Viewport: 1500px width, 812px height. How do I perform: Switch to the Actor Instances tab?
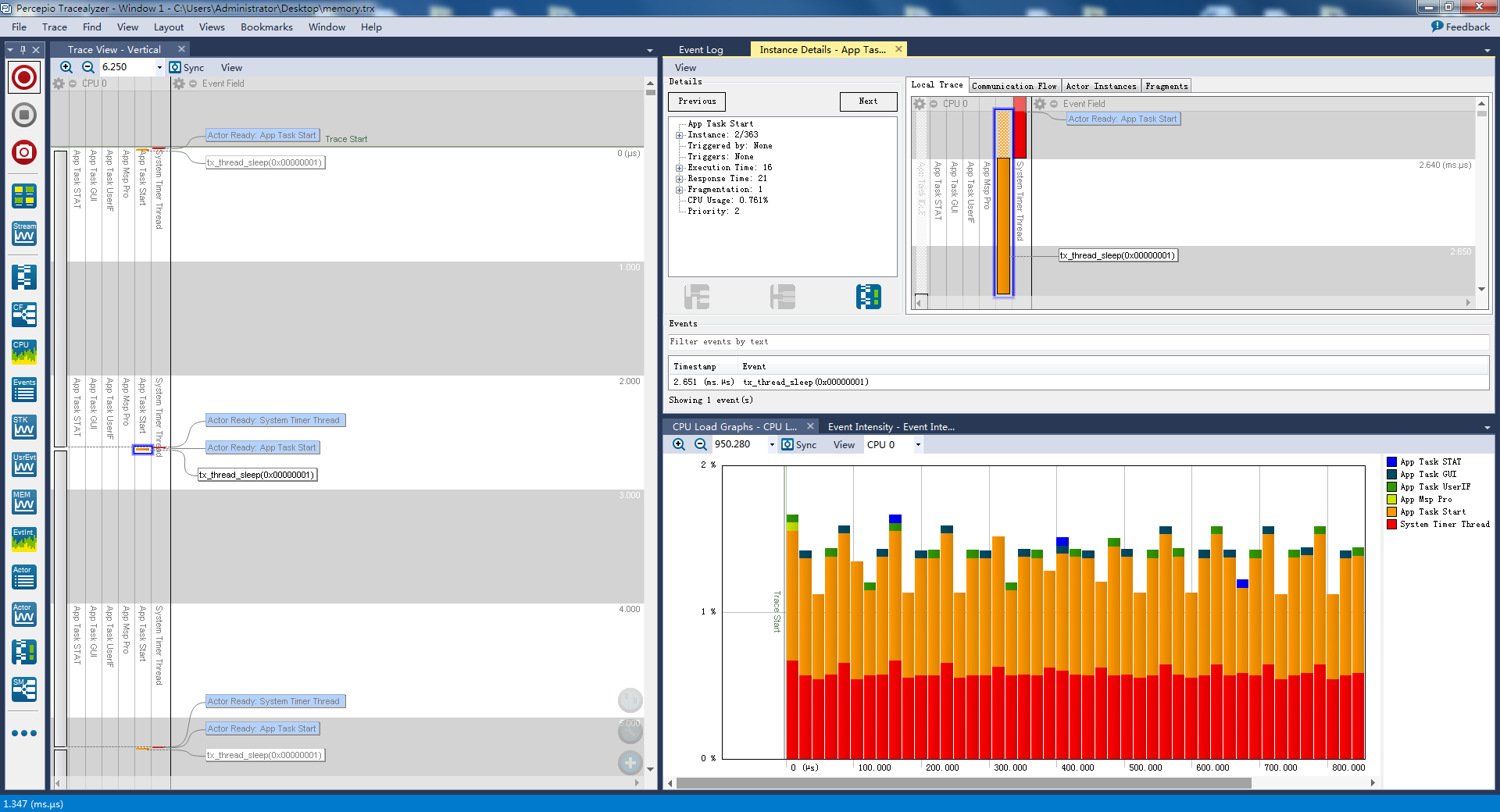coord(1101,86)
